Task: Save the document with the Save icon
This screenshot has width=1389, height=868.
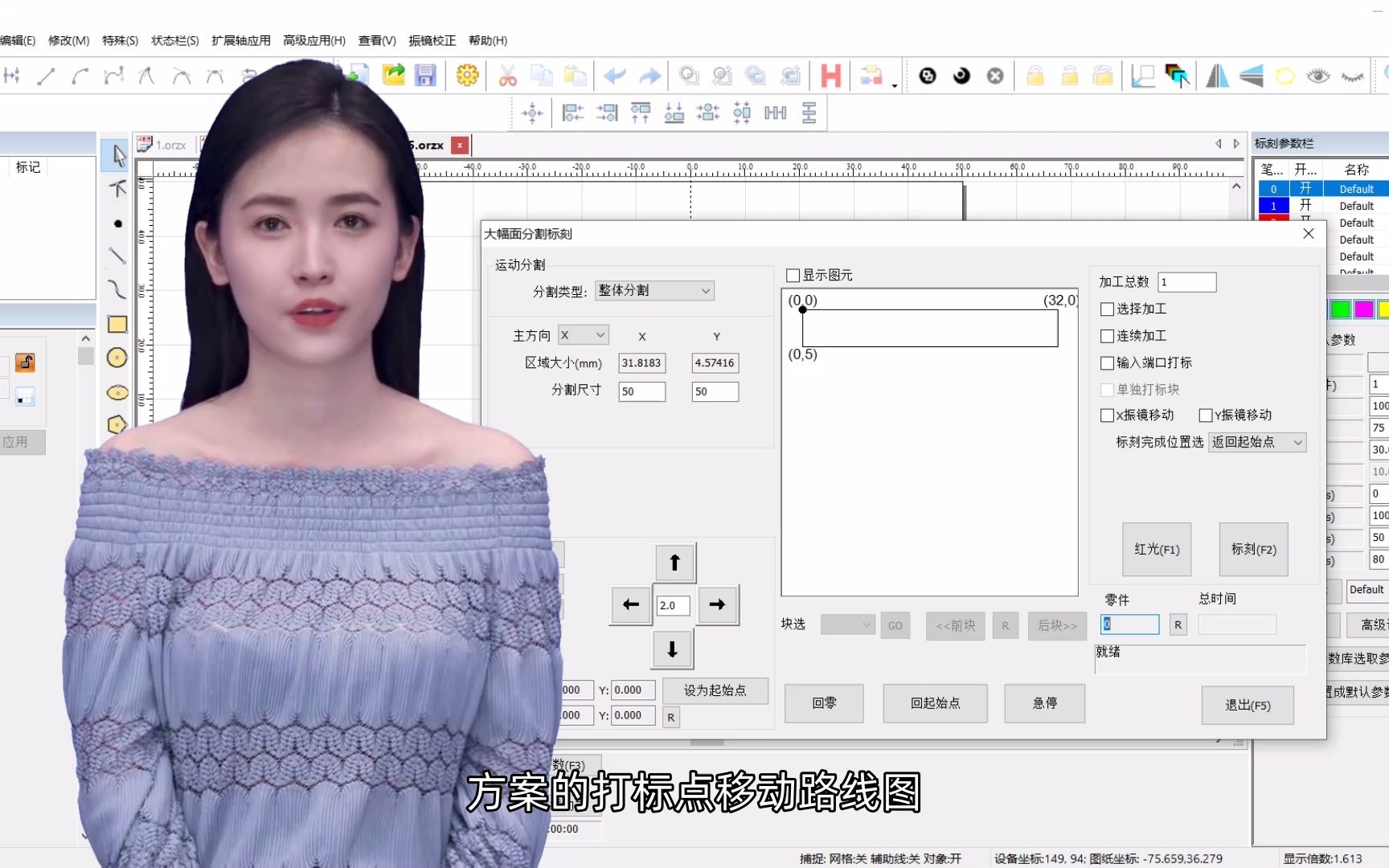Action: [425, 75]
